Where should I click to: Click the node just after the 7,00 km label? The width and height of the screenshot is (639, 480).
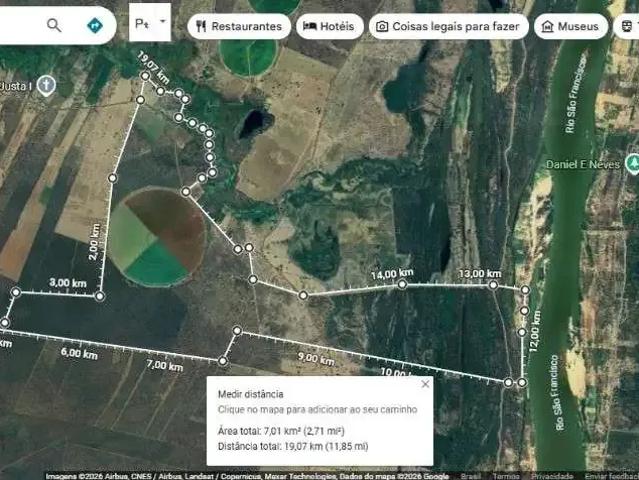[x=223, y=361]
